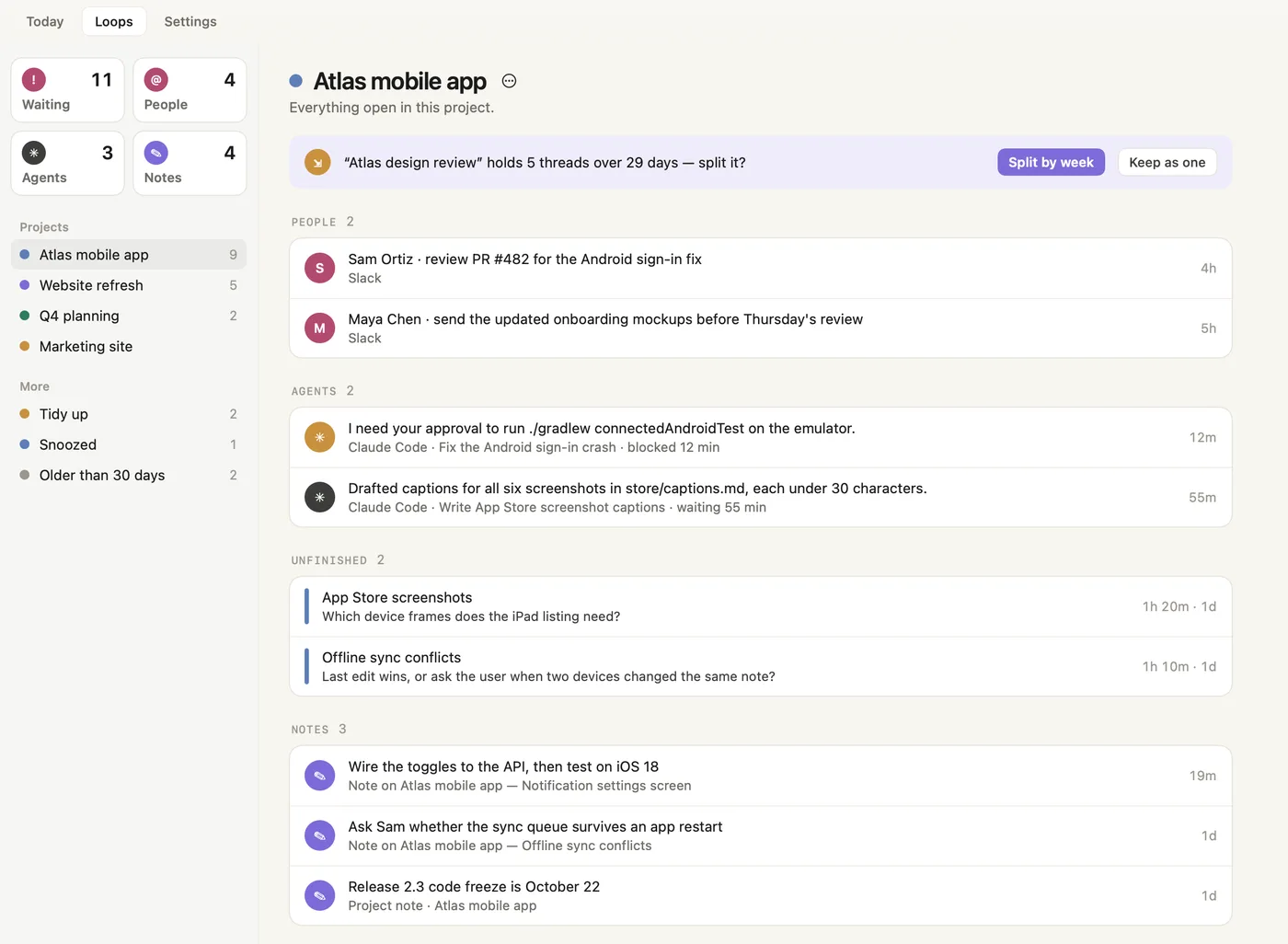Click the green dot beside Q4 planning

pos(25,316)
